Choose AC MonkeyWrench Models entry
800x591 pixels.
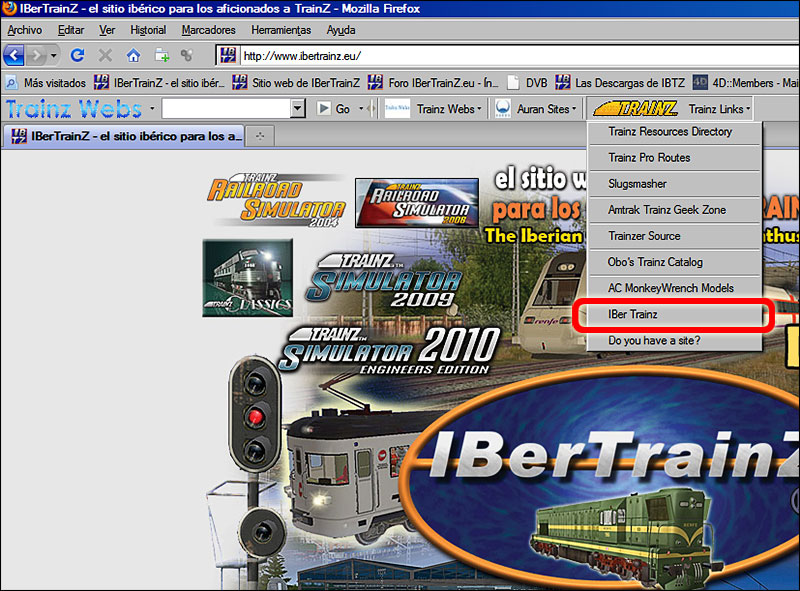(674, 288)
